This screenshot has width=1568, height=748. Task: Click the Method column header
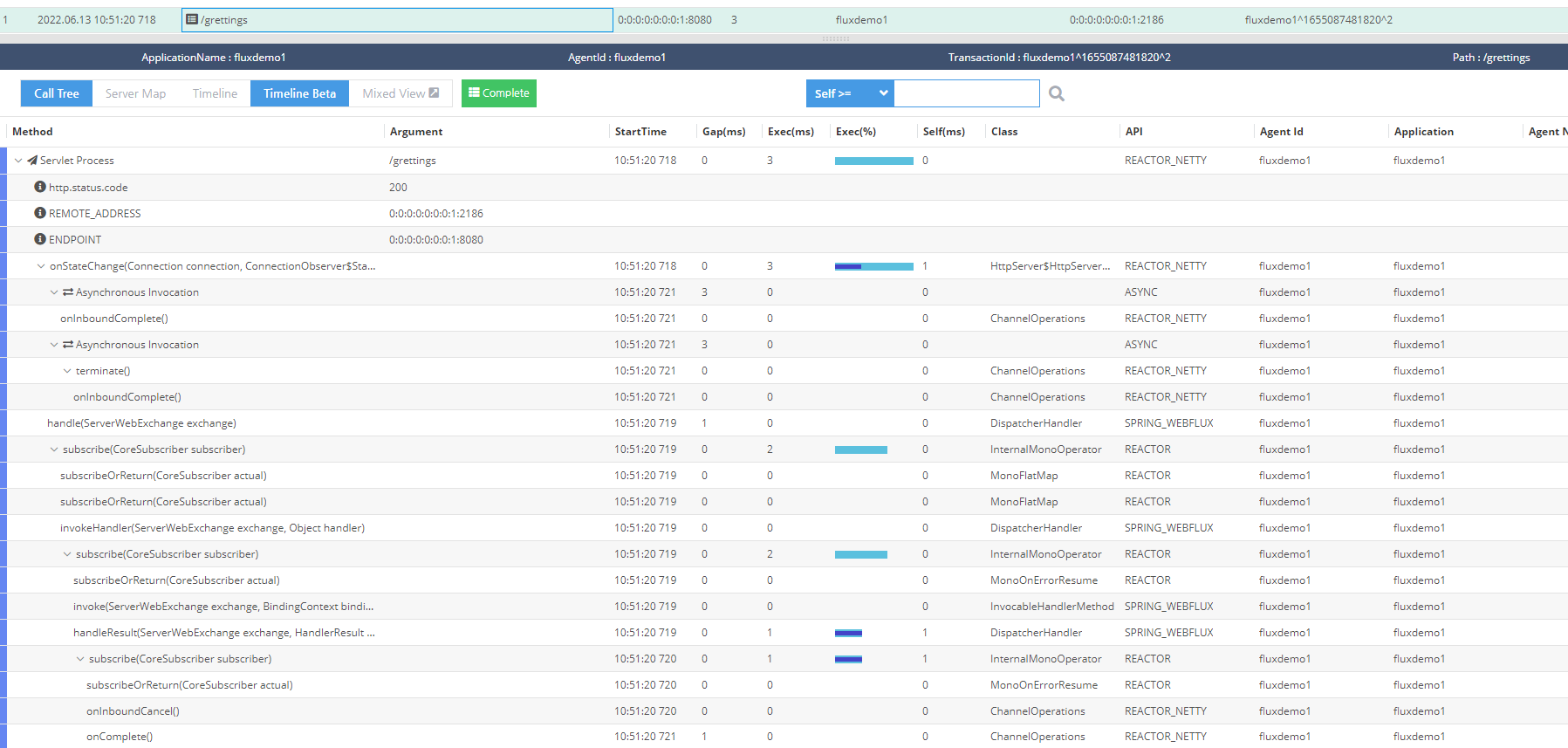[32, 132]
